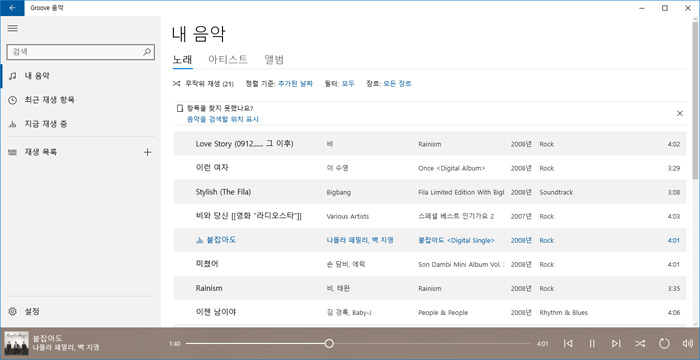Image resolution: width=700 pixels, height=360 pixels.
Task: Select song 이젠 남이야
Action: pos(429,313)
